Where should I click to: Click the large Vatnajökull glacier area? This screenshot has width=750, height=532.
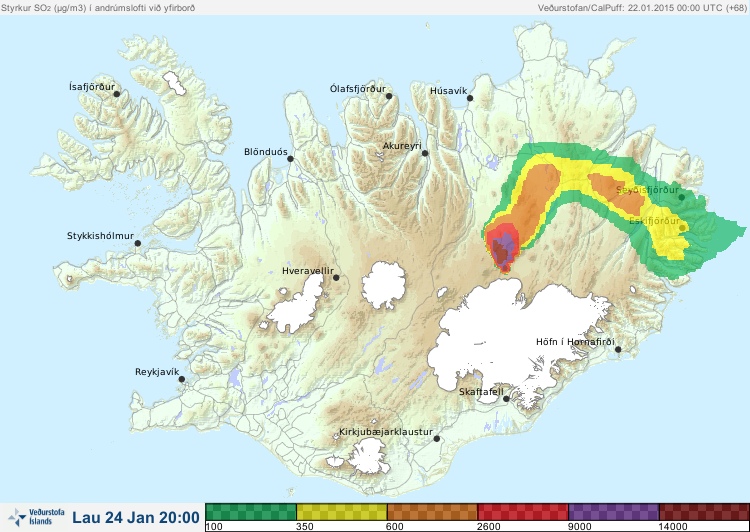point(517,342)
